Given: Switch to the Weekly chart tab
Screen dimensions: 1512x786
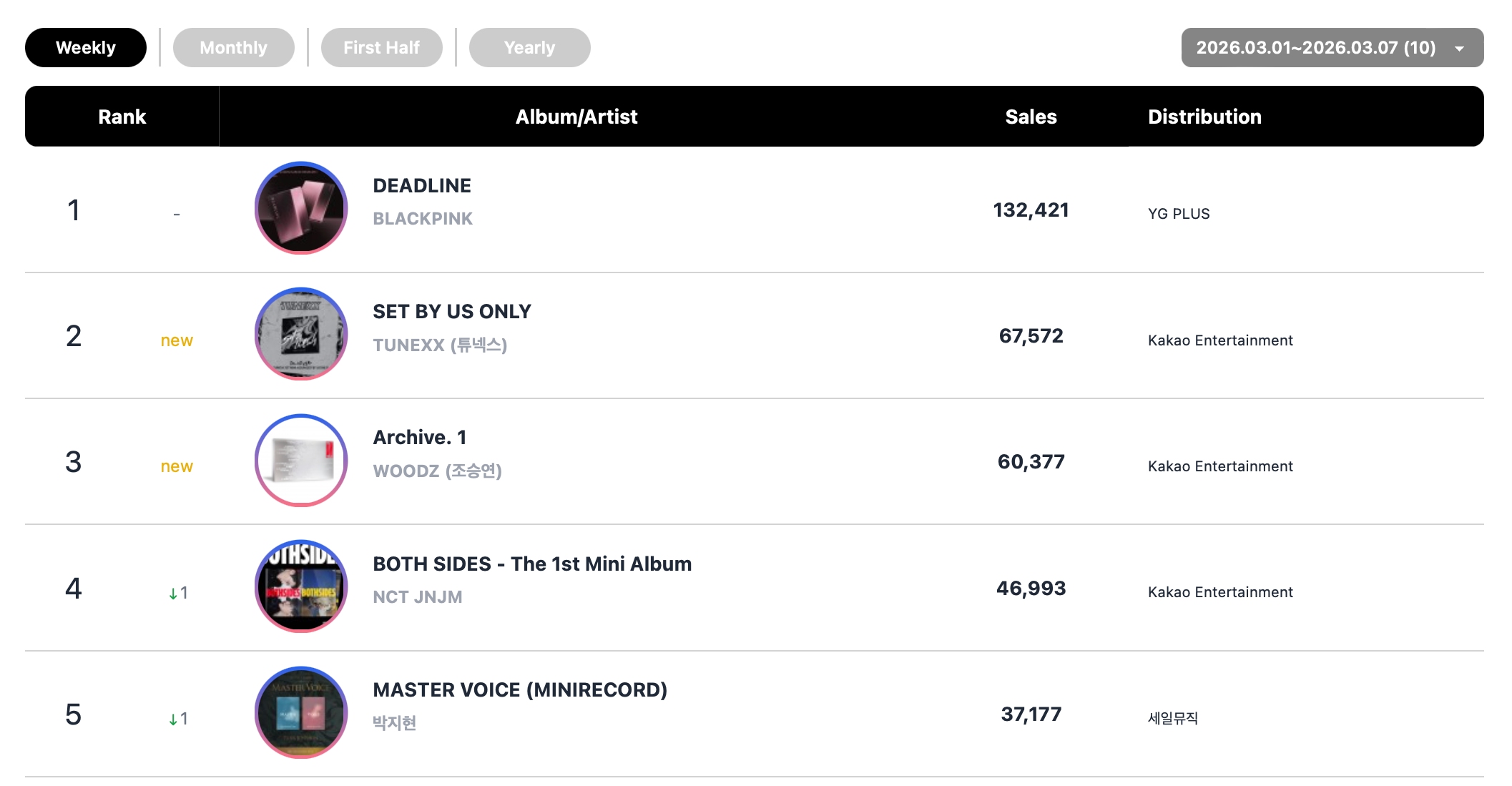Looking at the screenshot, I should [x=86, y=48].
